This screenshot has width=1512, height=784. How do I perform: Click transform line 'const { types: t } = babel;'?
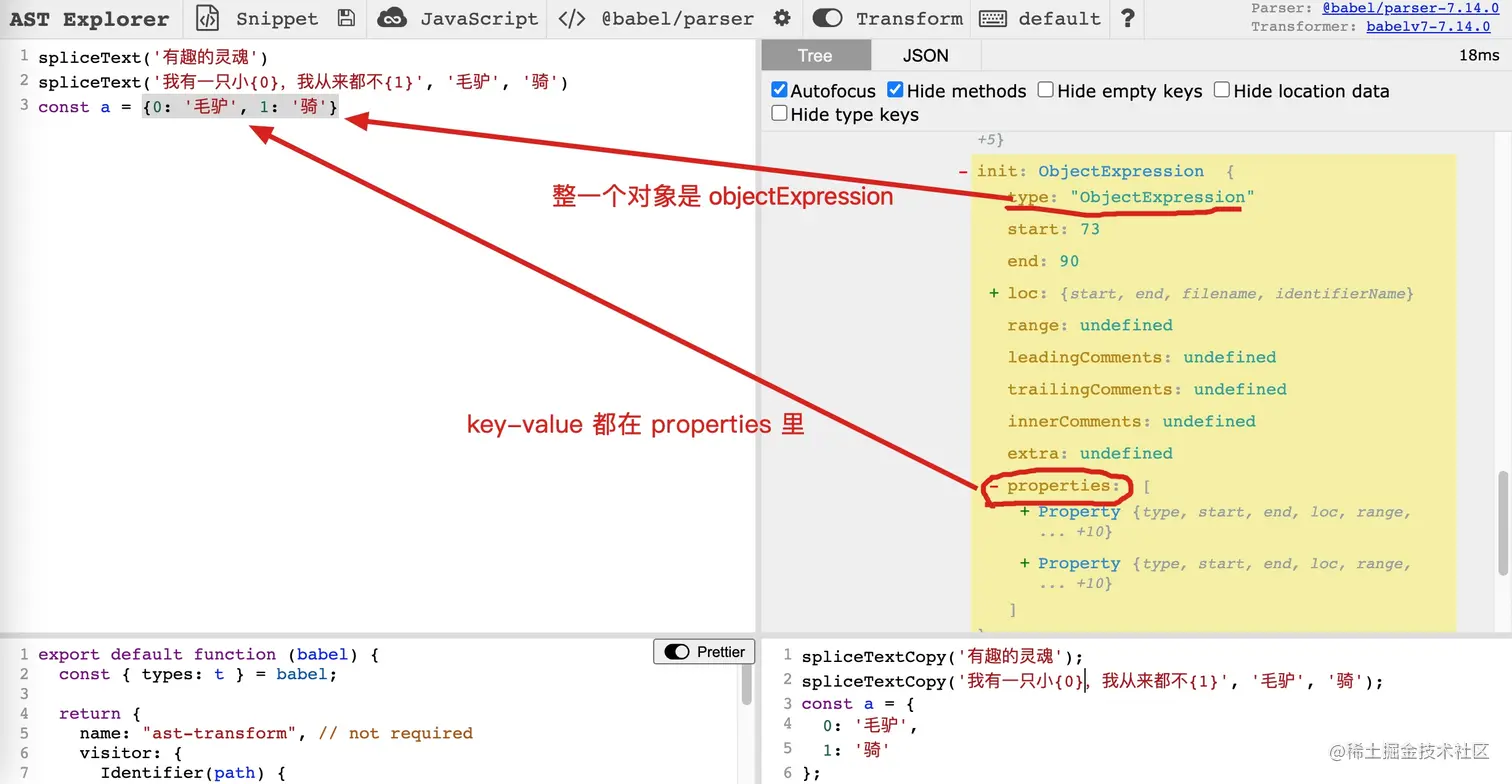coord(198,674)
